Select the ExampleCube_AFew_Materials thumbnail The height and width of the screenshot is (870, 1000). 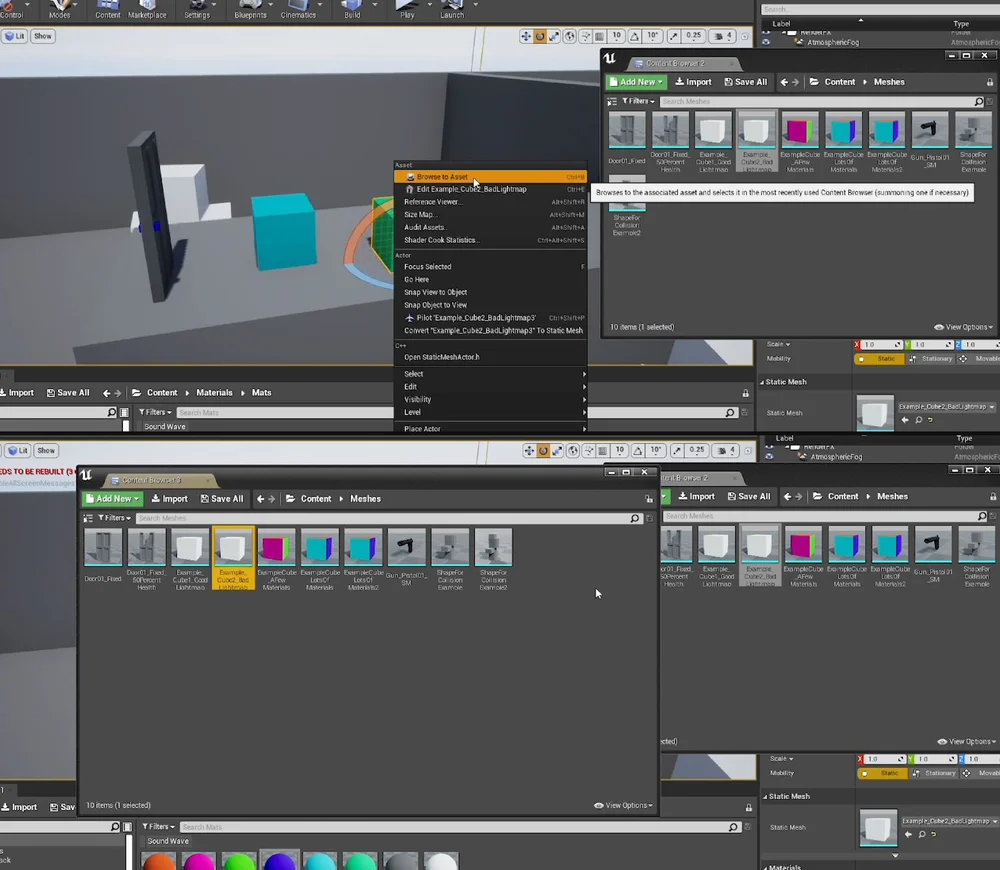point(276,547)
